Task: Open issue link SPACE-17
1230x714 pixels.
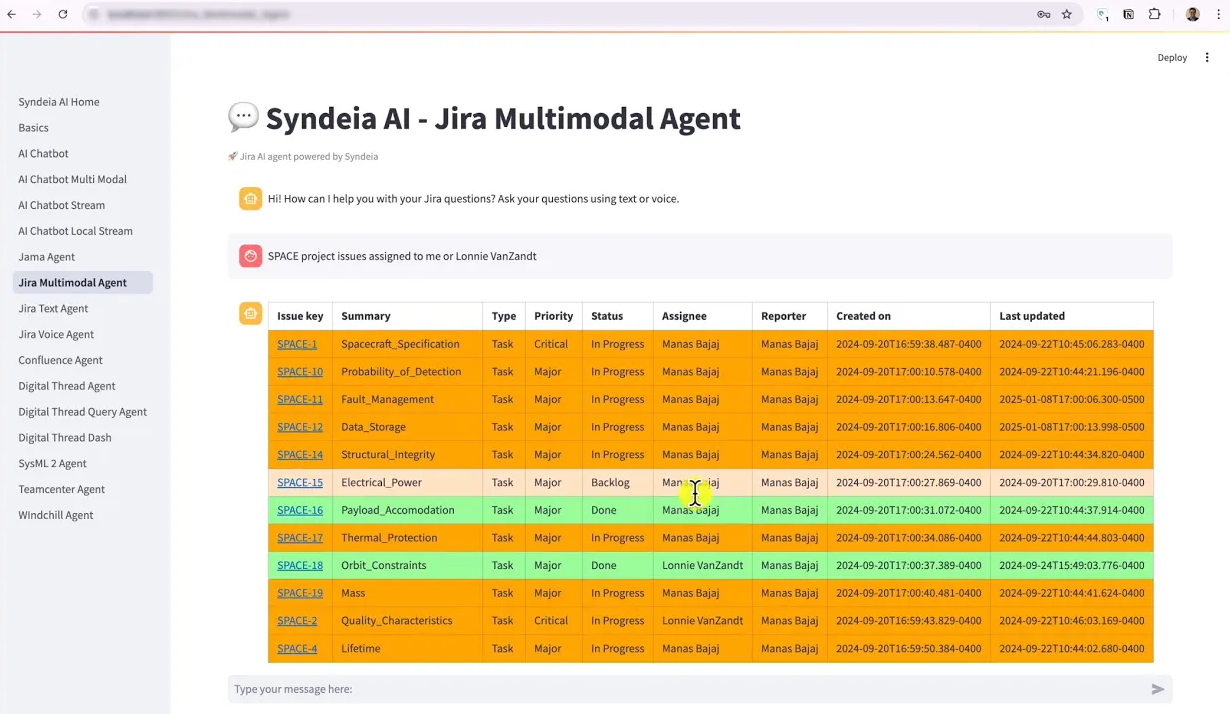Action: point(300,538)
